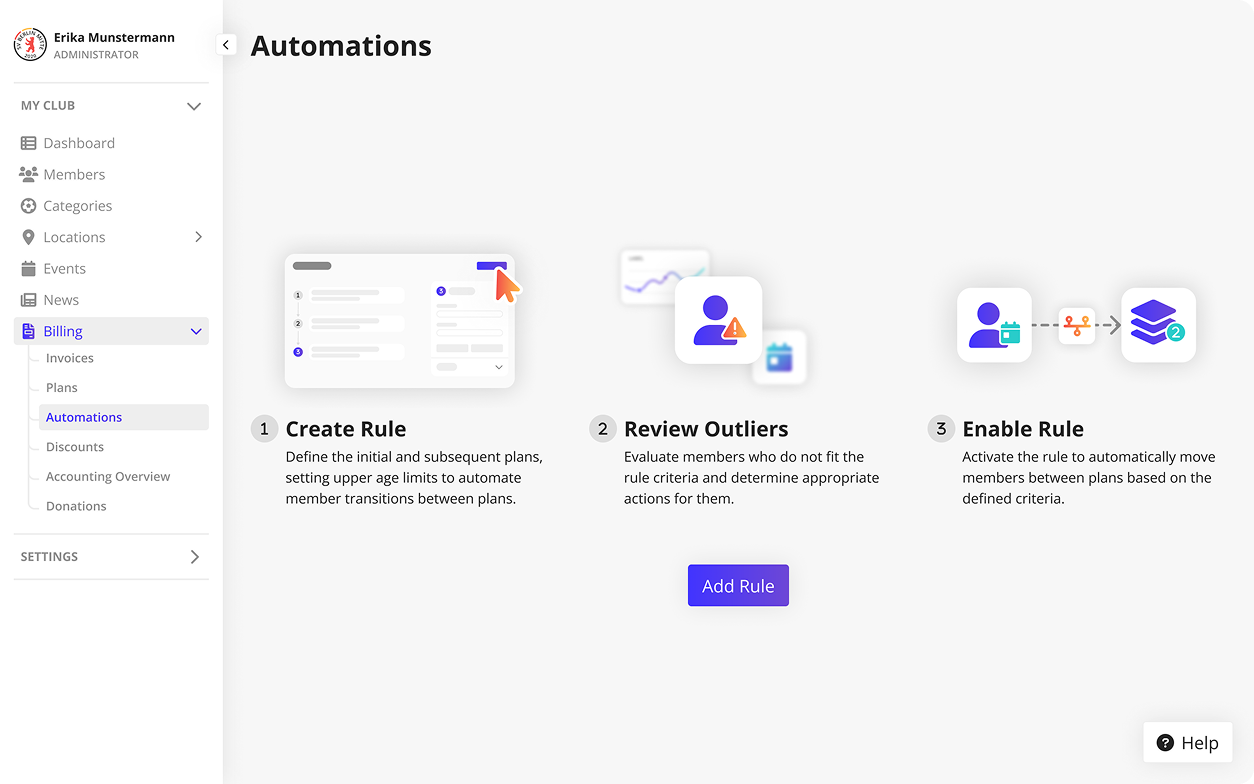Screen dimensions: 1254x784
Task: Click the Locations pin icon
Action: pos(28,237)
